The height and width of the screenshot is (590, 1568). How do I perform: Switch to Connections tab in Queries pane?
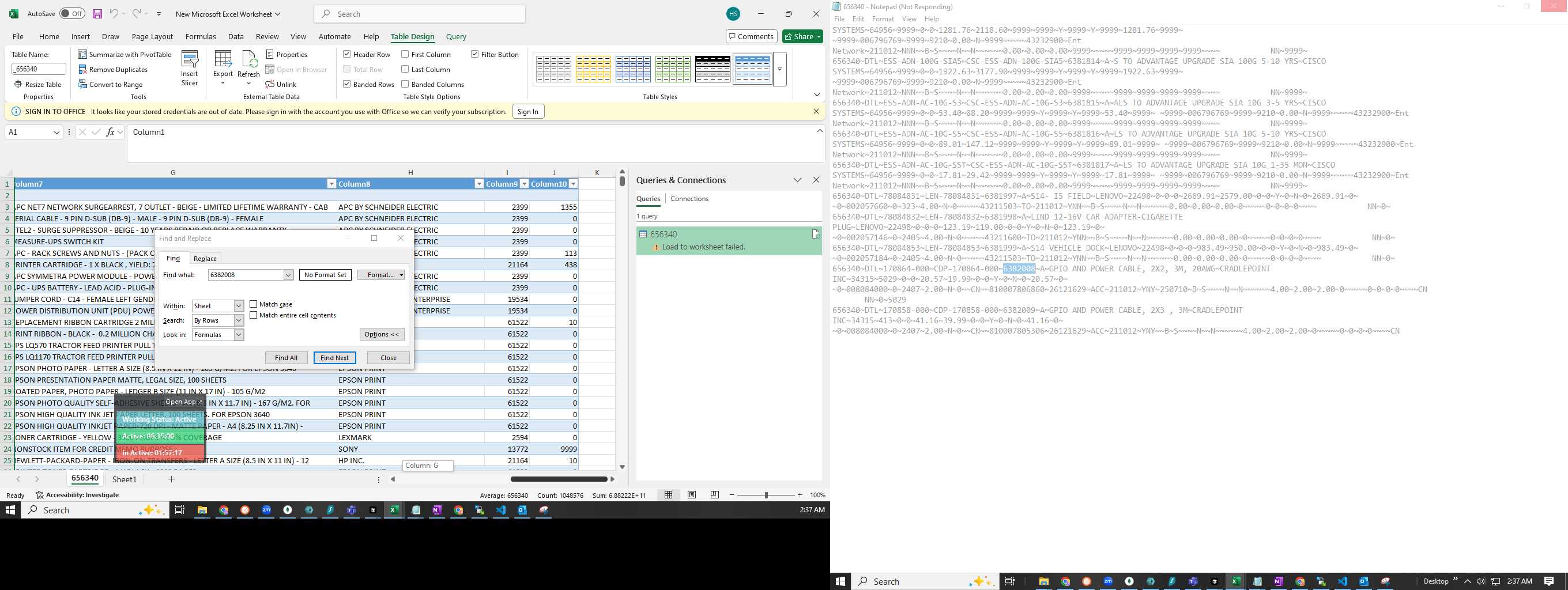click(x=689, y=199)
